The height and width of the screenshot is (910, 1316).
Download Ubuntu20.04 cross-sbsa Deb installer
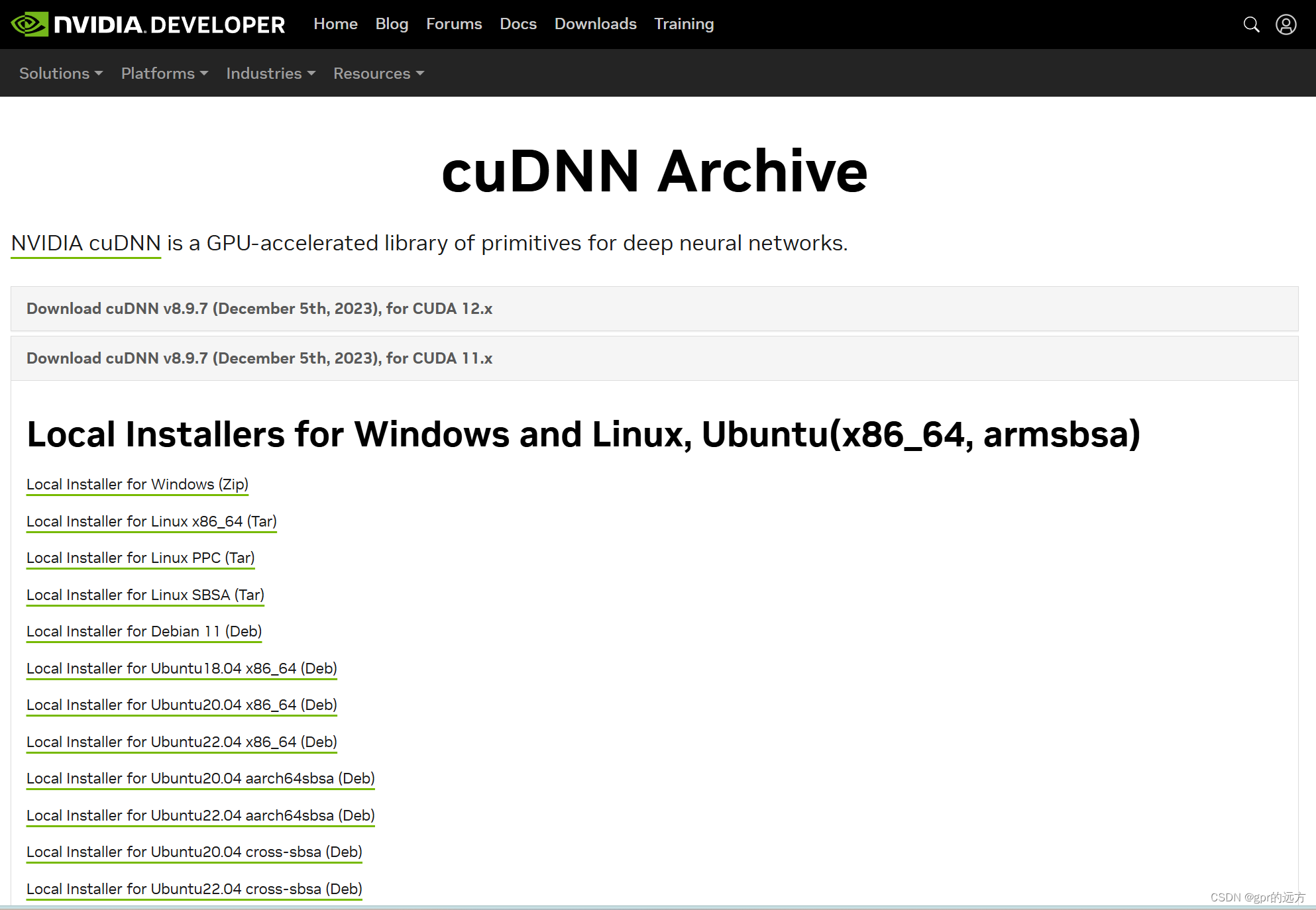pyautogui.click(x=194, y=852)
